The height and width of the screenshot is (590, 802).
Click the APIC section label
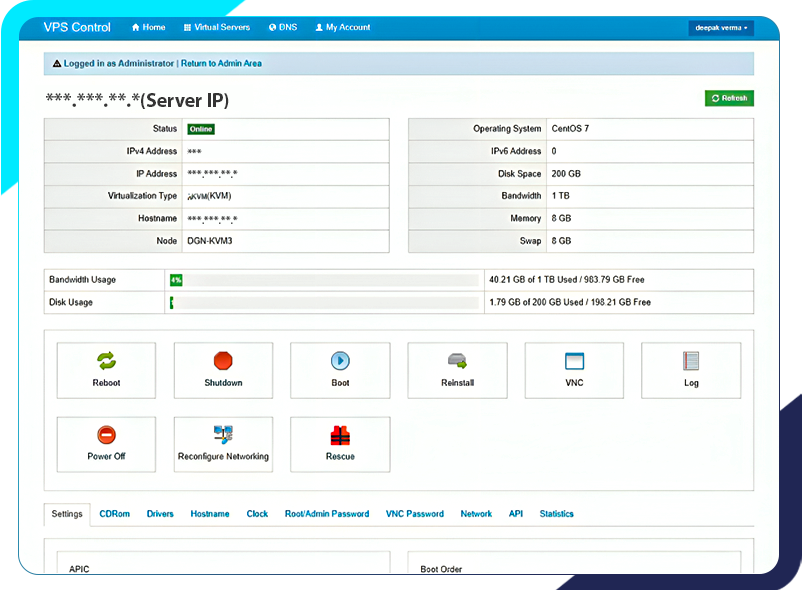coord(79,569)
